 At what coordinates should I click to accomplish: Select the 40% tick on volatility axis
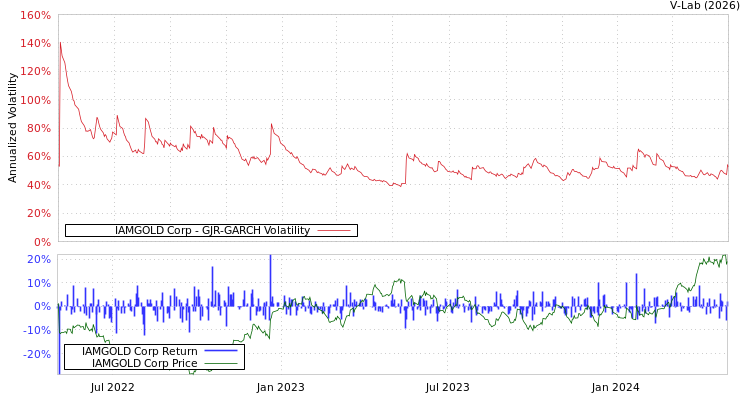(37, 185)
